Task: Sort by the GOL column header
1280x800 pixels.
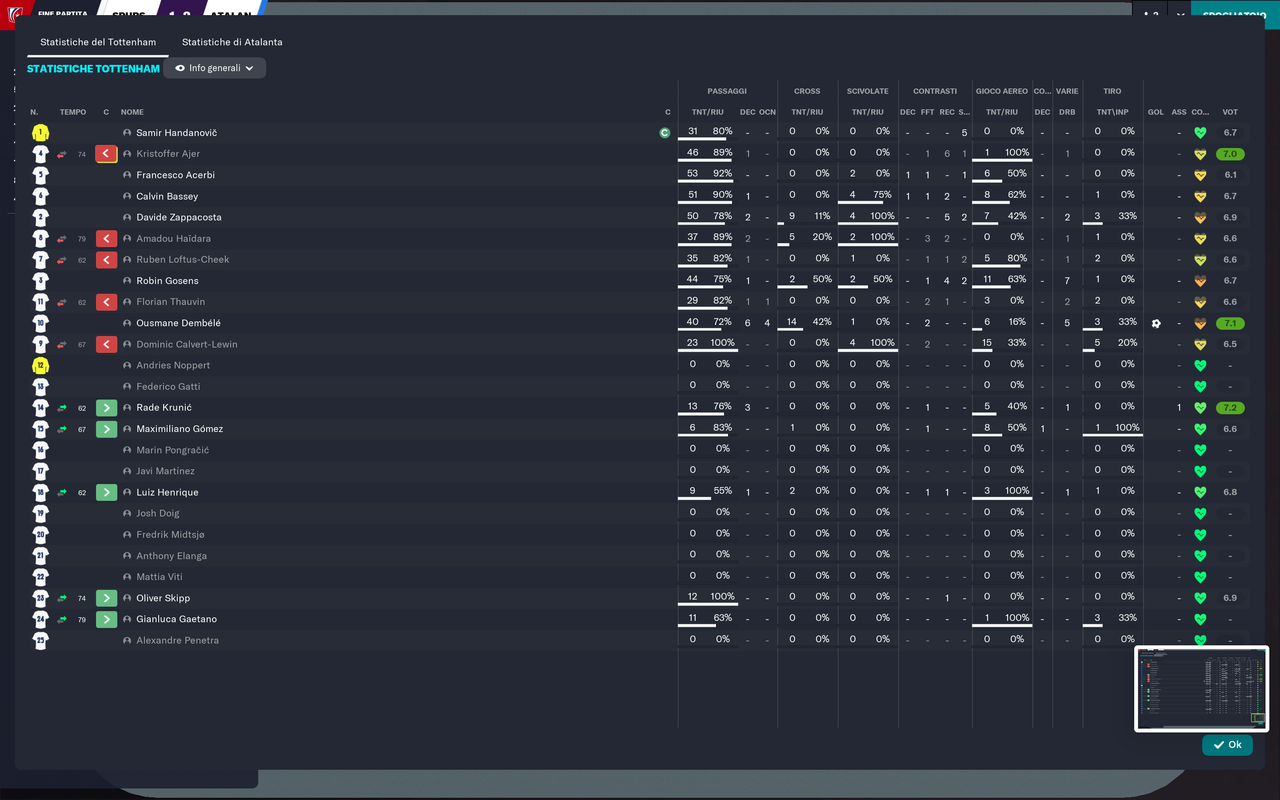Action: [1156, 112]
